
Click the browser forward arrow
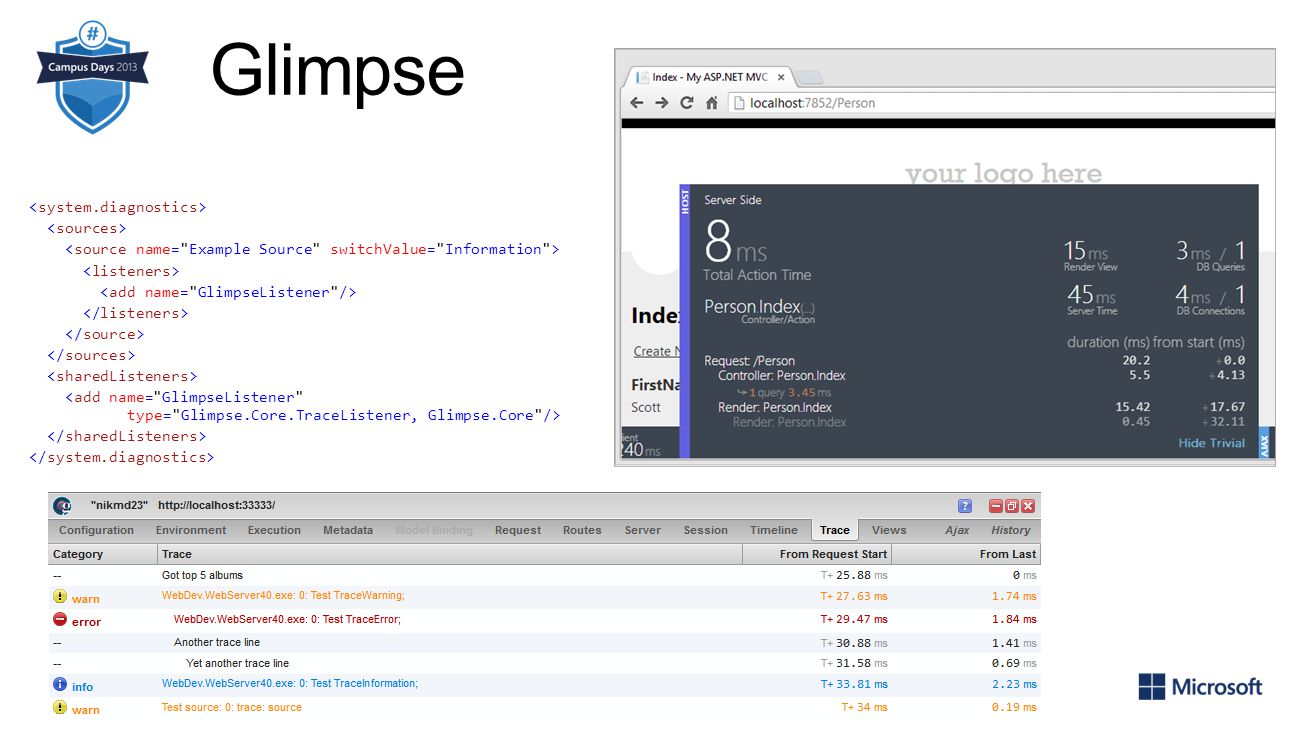pos(661,103)
